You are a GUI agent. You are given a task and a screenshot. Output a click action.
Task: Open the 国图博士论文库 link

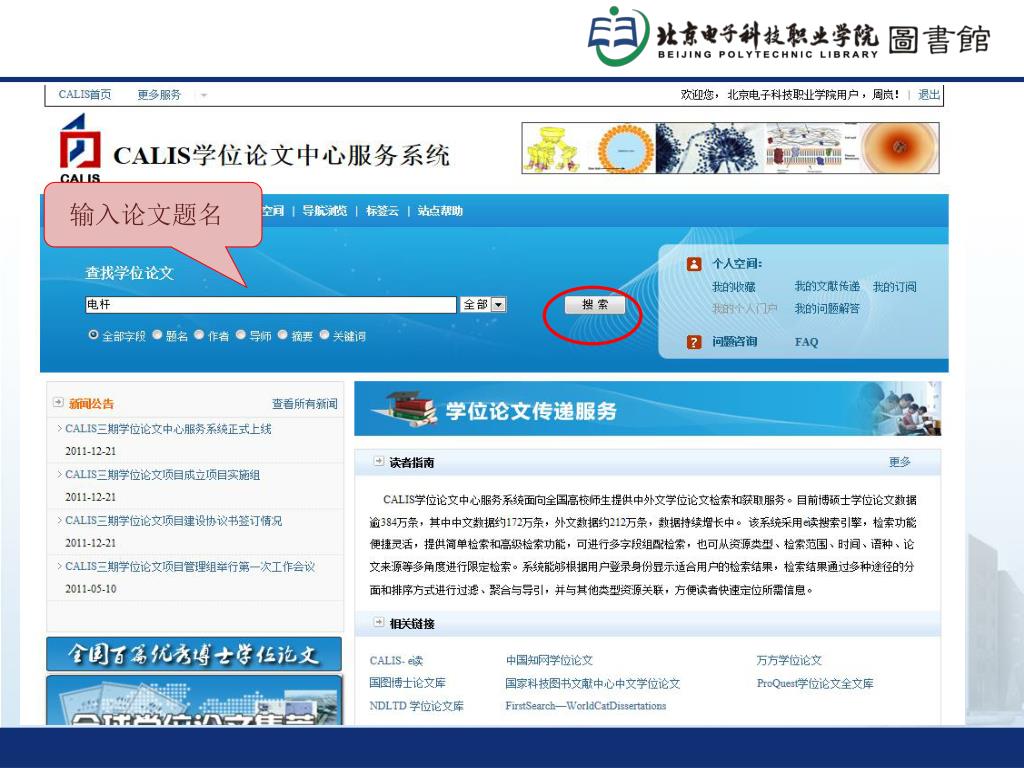click(x=408, y=682)
